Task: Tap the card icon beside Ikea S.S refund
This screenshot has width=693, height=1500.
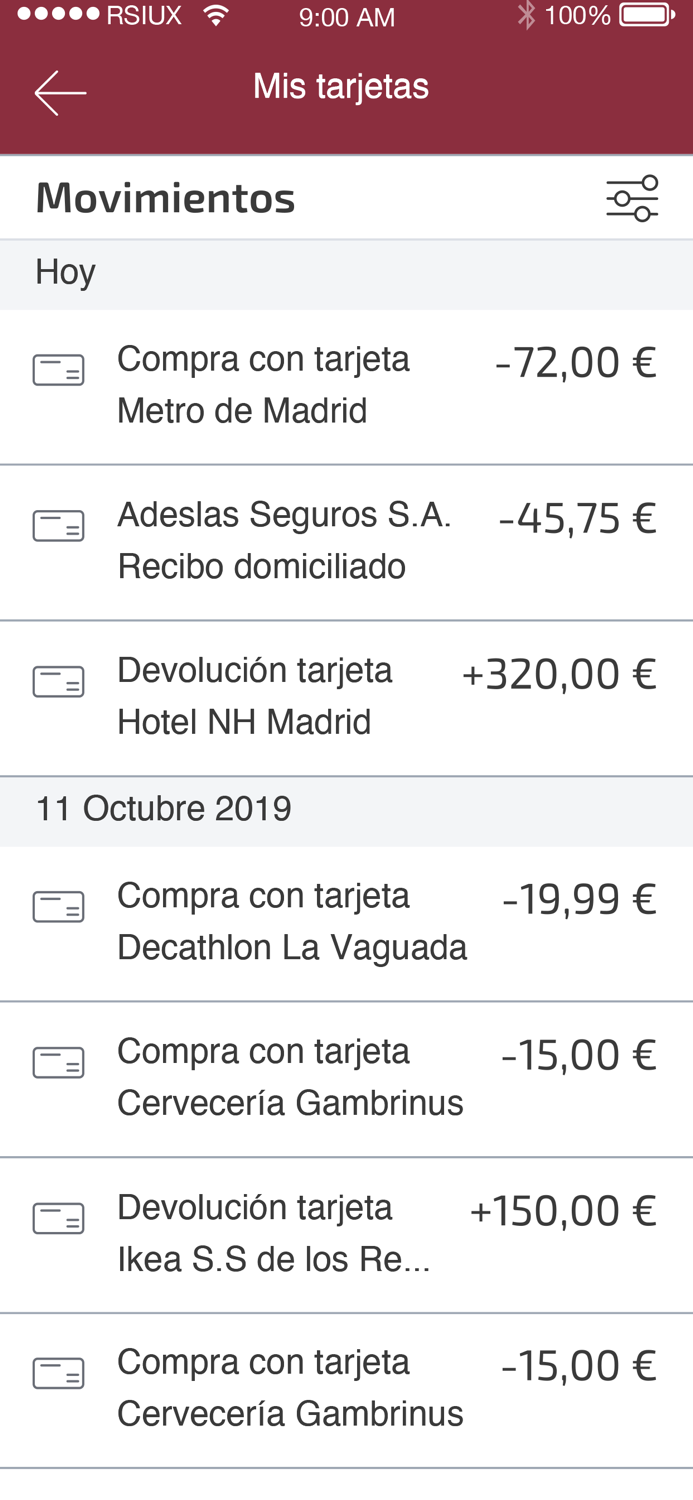Action: 60,1218
